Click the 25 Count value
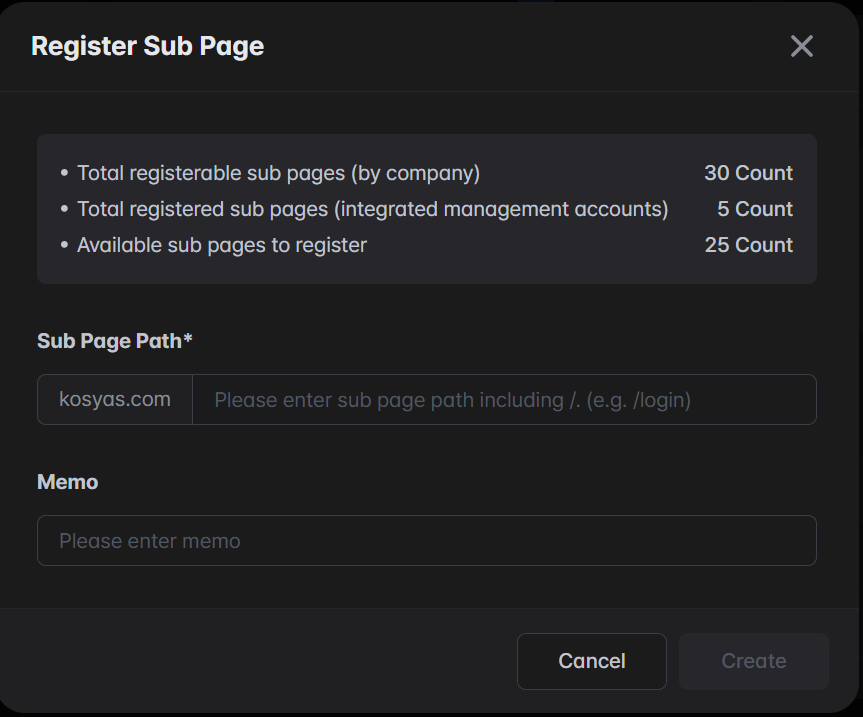This screenshot has width=863, height=717. tap(748, 245)
